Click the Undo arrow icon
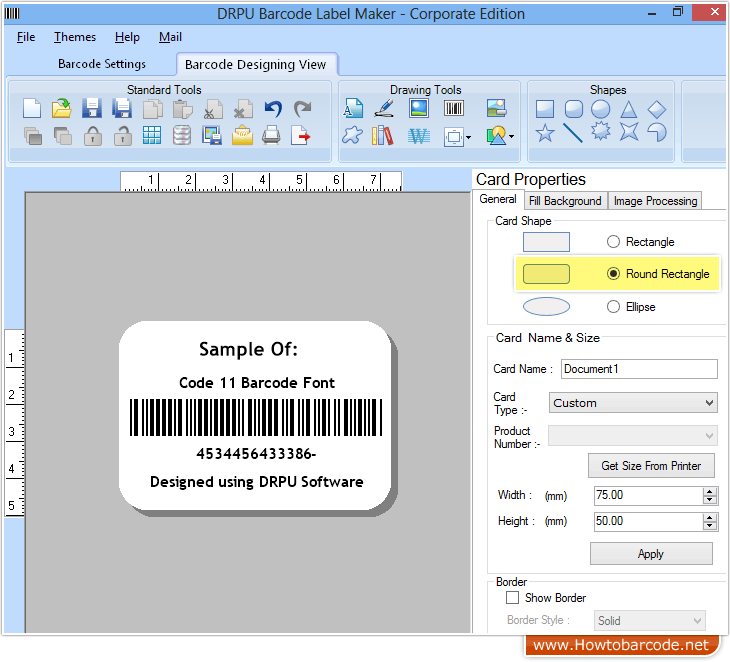Image resolution: width=730 pixels, height=662 pixels. coord(273,109)
